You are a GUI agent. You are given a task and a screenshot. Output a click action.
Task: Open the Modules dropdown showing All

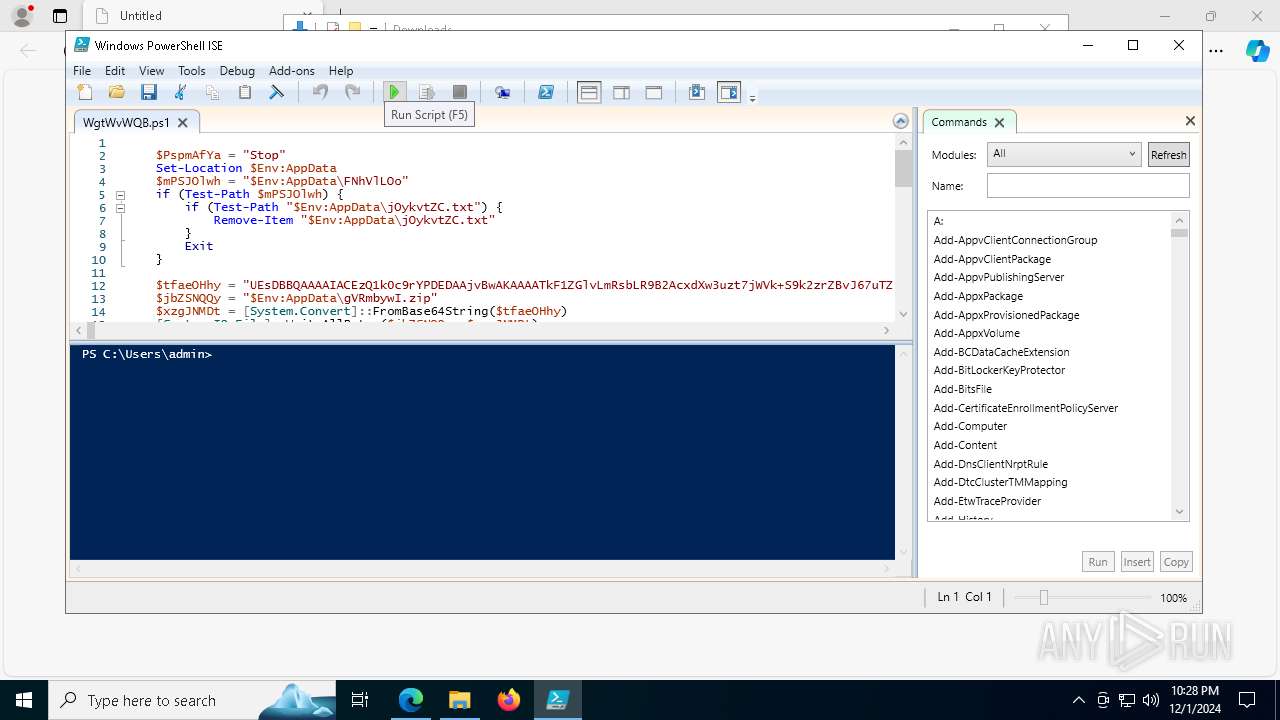click(x=1064, y=154)
